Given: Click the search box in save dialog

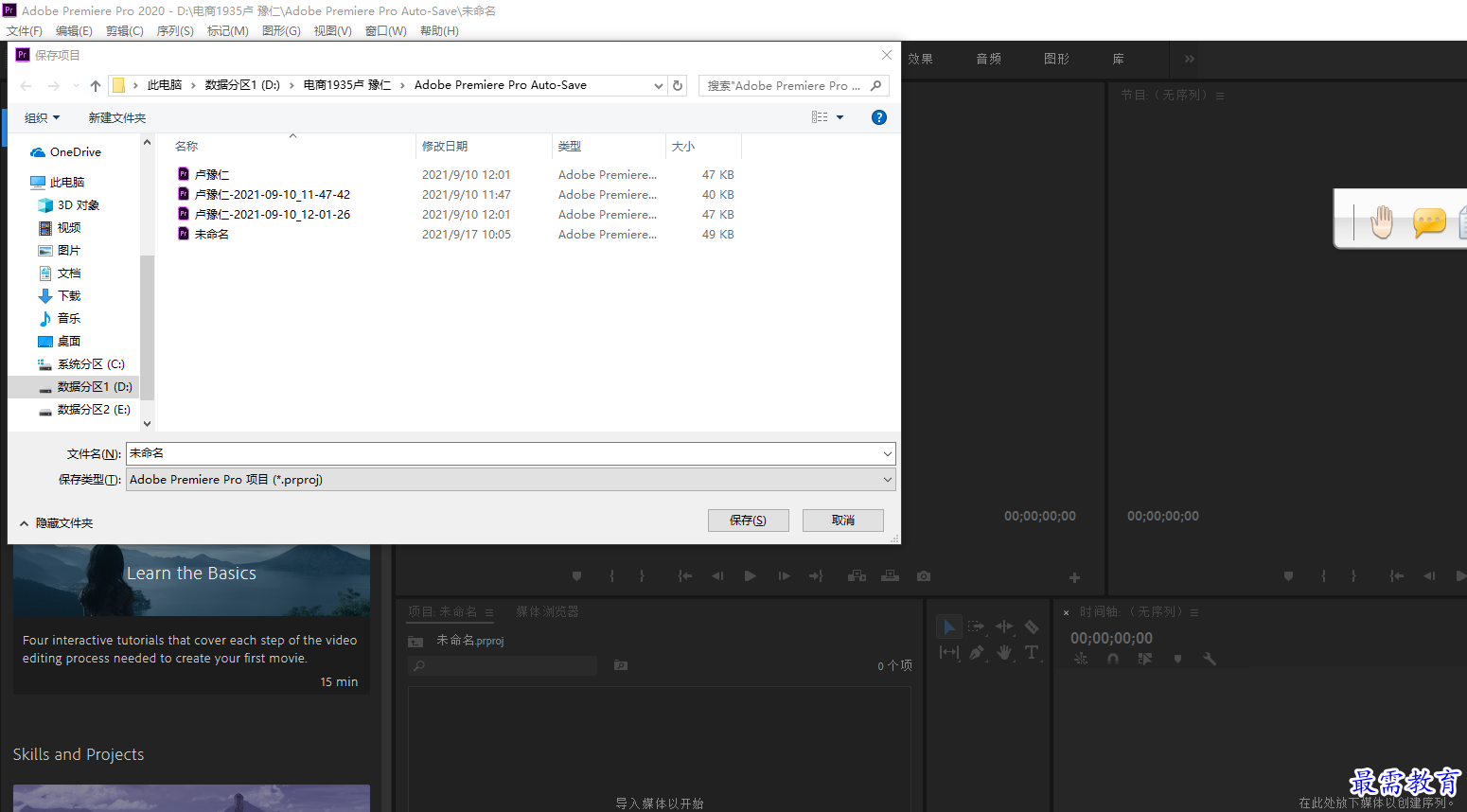Looking at the screenshot, I should (x=794, y=85).
